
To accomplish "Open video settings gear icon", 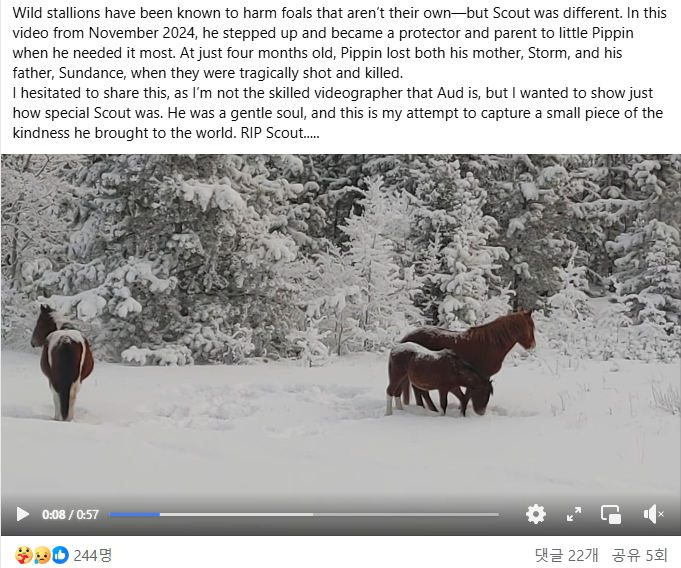I will point(536,514).
